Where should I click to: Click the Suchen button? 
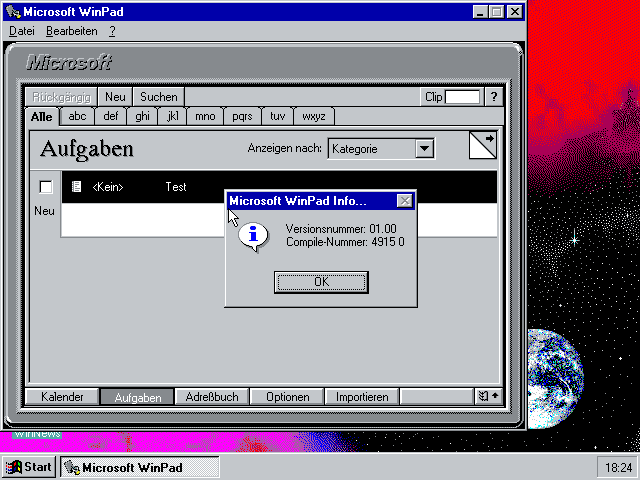coord(159,97)
